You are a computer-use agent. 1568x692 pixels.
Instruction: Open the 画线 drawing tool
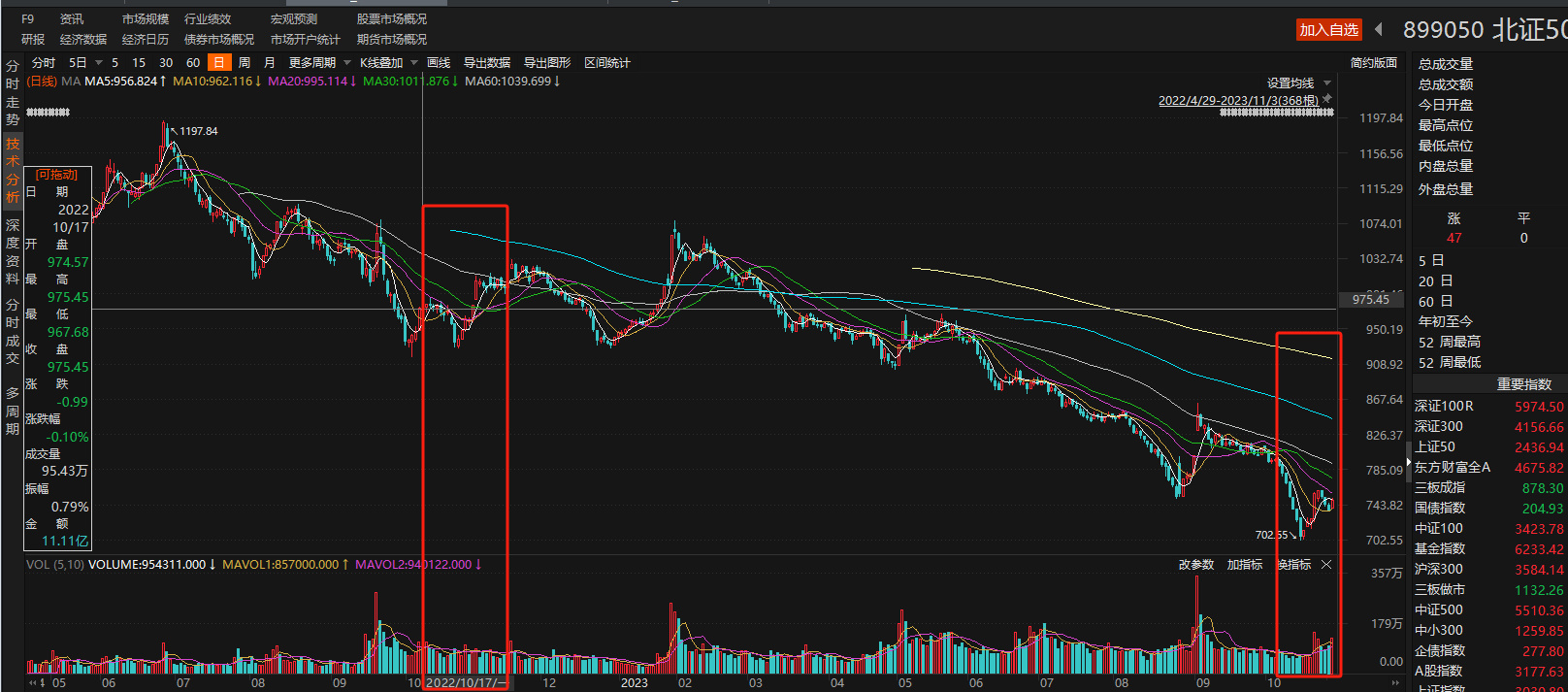439,62
